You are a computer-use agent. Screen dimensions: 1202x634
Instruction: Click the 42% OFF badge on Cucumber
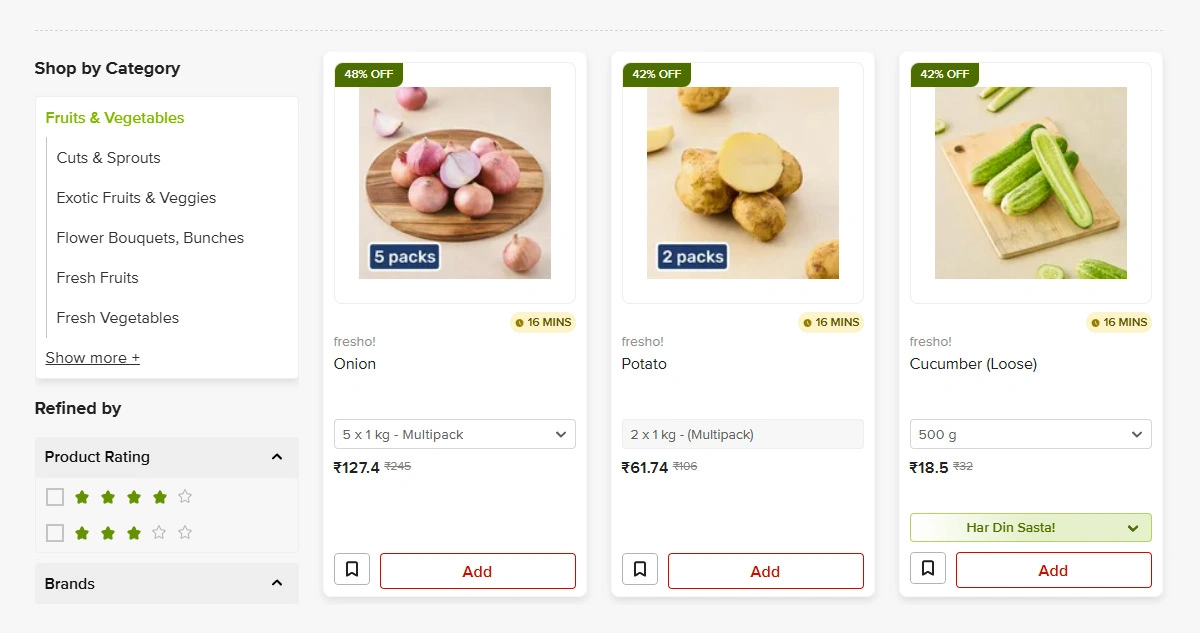click(x=945, y=74)
